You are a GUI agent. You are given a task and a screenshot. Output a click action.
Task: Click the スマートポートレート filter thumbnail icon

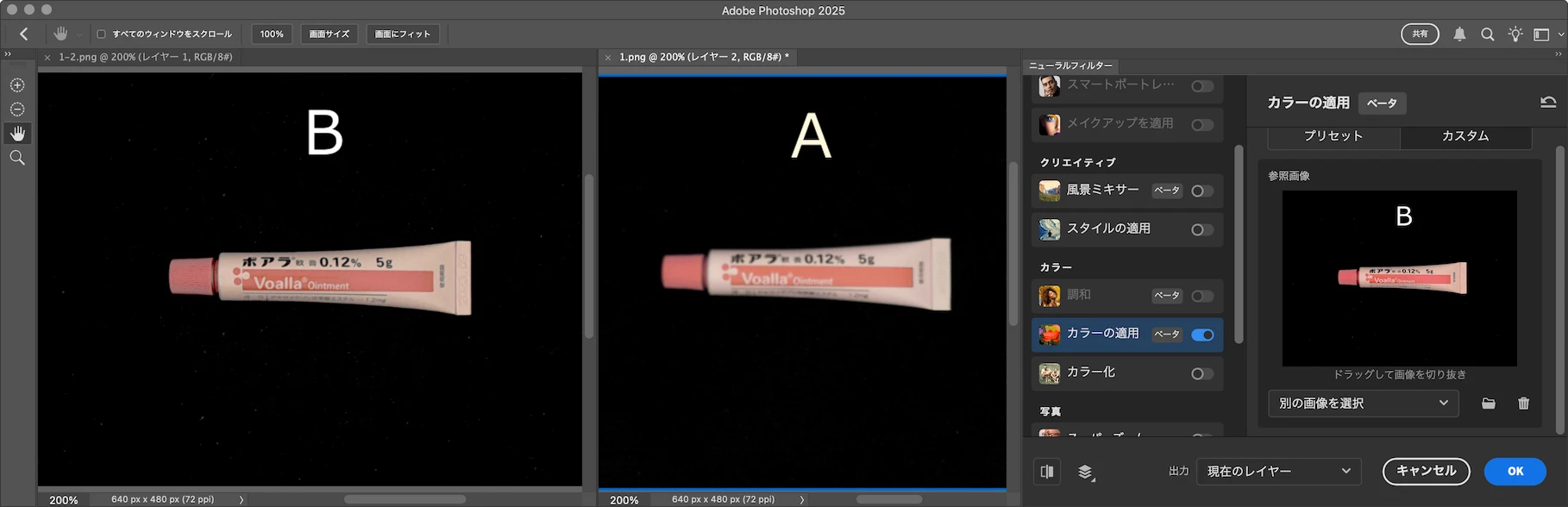tap(1050, 85)
